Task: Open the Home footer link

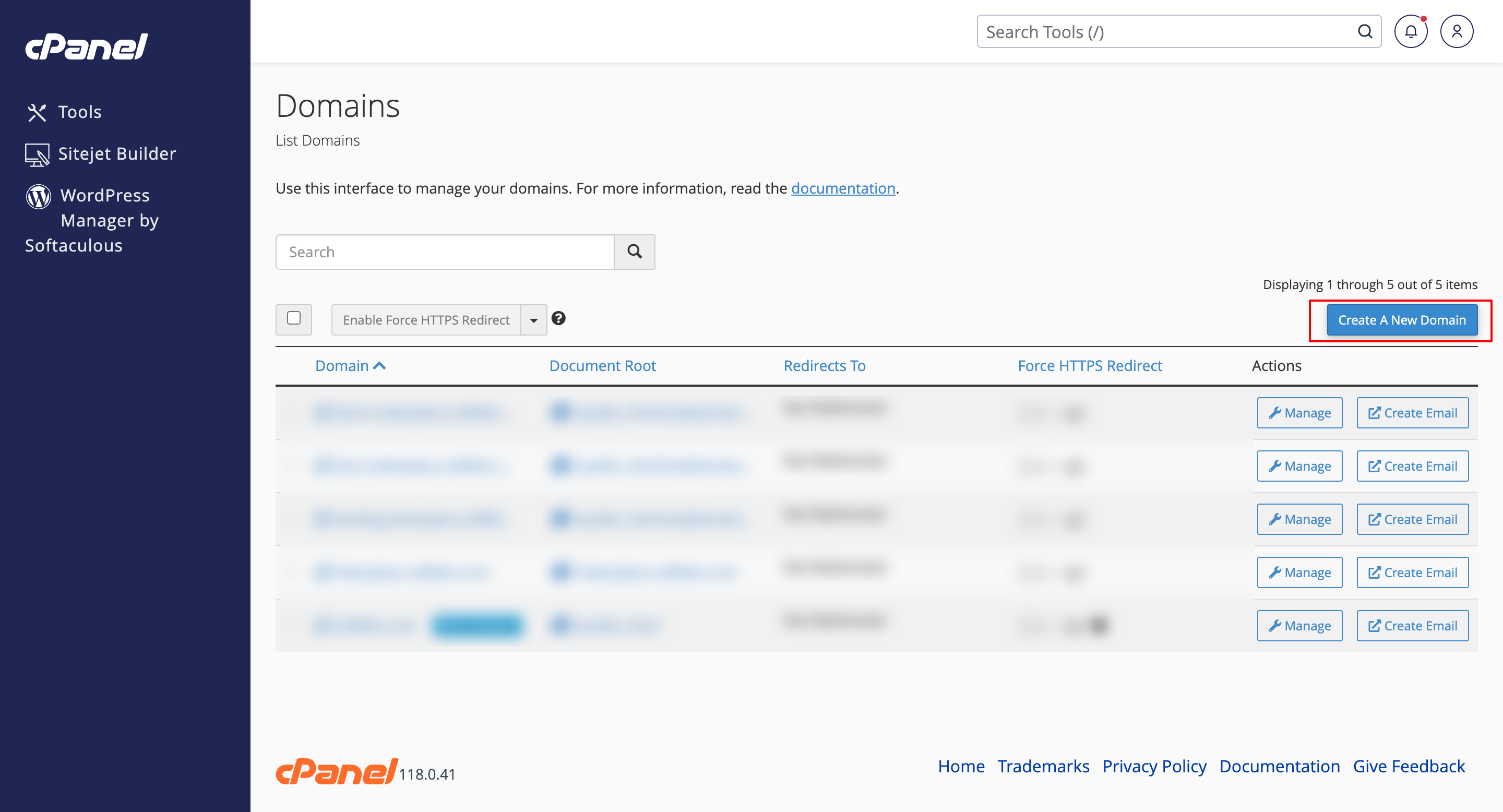Action: tap(961, 766)
